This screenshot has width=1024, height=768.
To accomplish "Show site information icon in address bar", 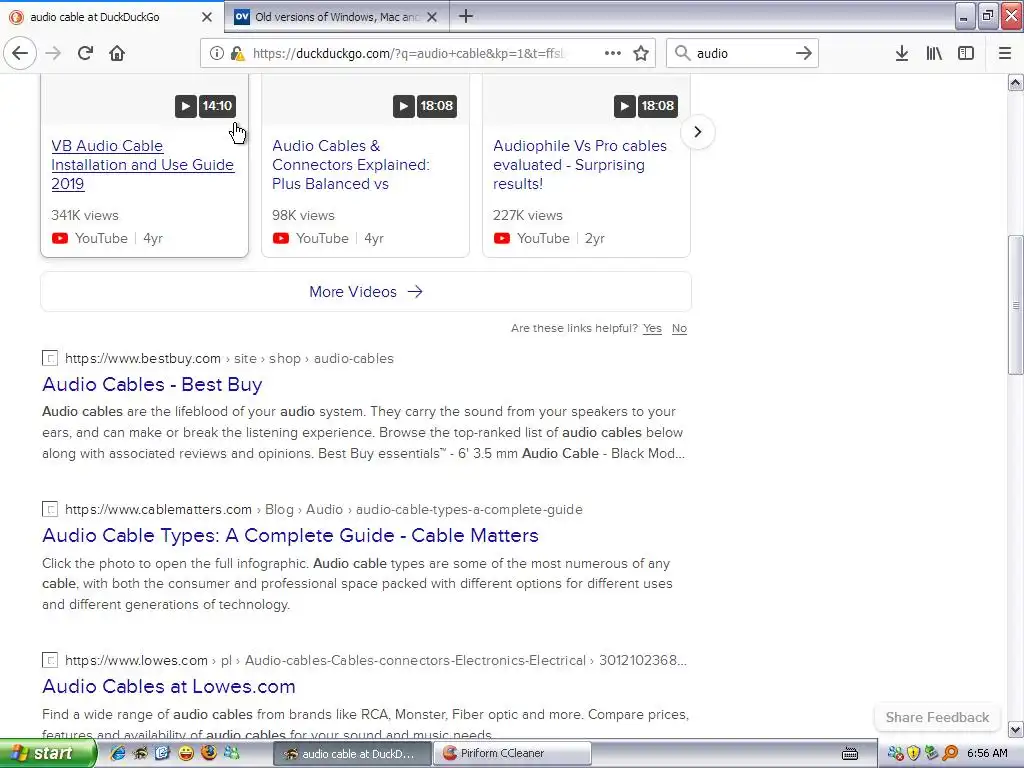I will point(217,54).
